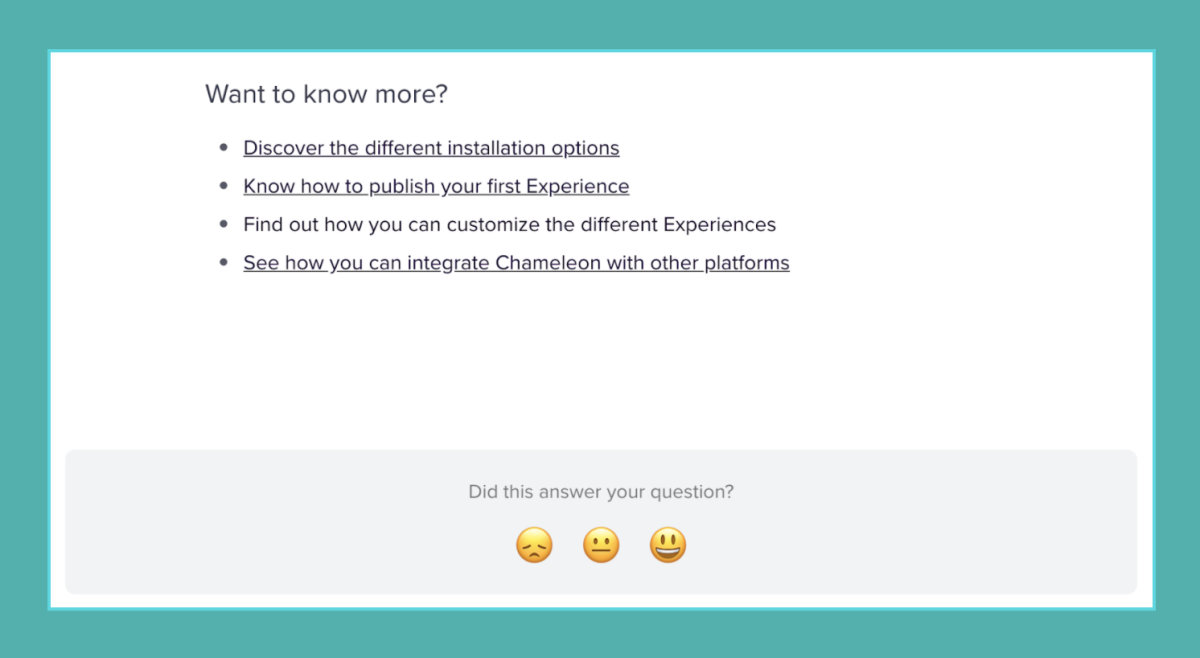The height and width of the screenshot is (658, 1200).
Task: Open "Discover the different installation options" link
Action: pos(431,148)
